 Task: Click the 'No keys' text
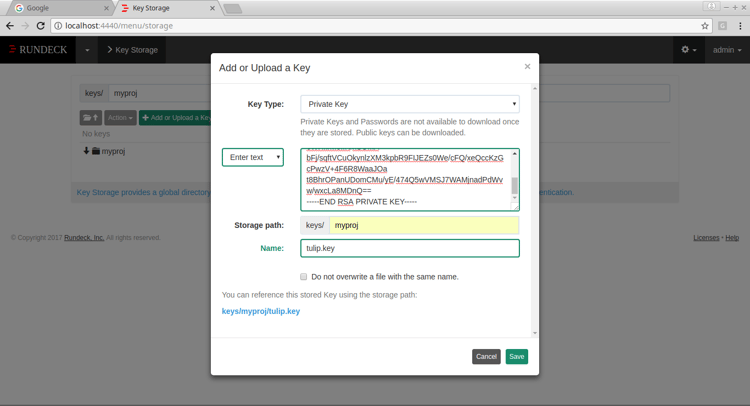96,134
